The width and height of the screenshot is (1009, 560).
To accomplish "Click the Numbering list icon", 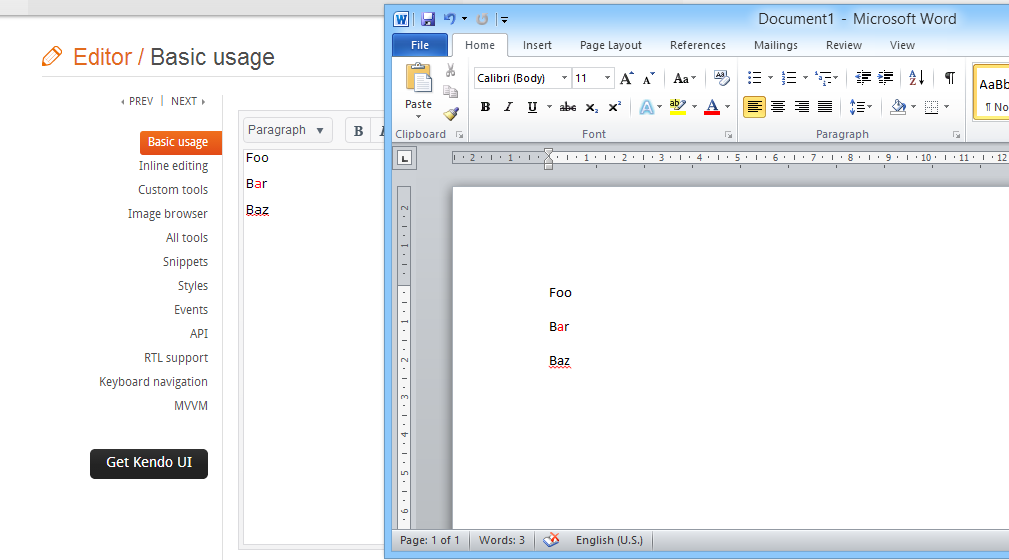I will 789,78.
